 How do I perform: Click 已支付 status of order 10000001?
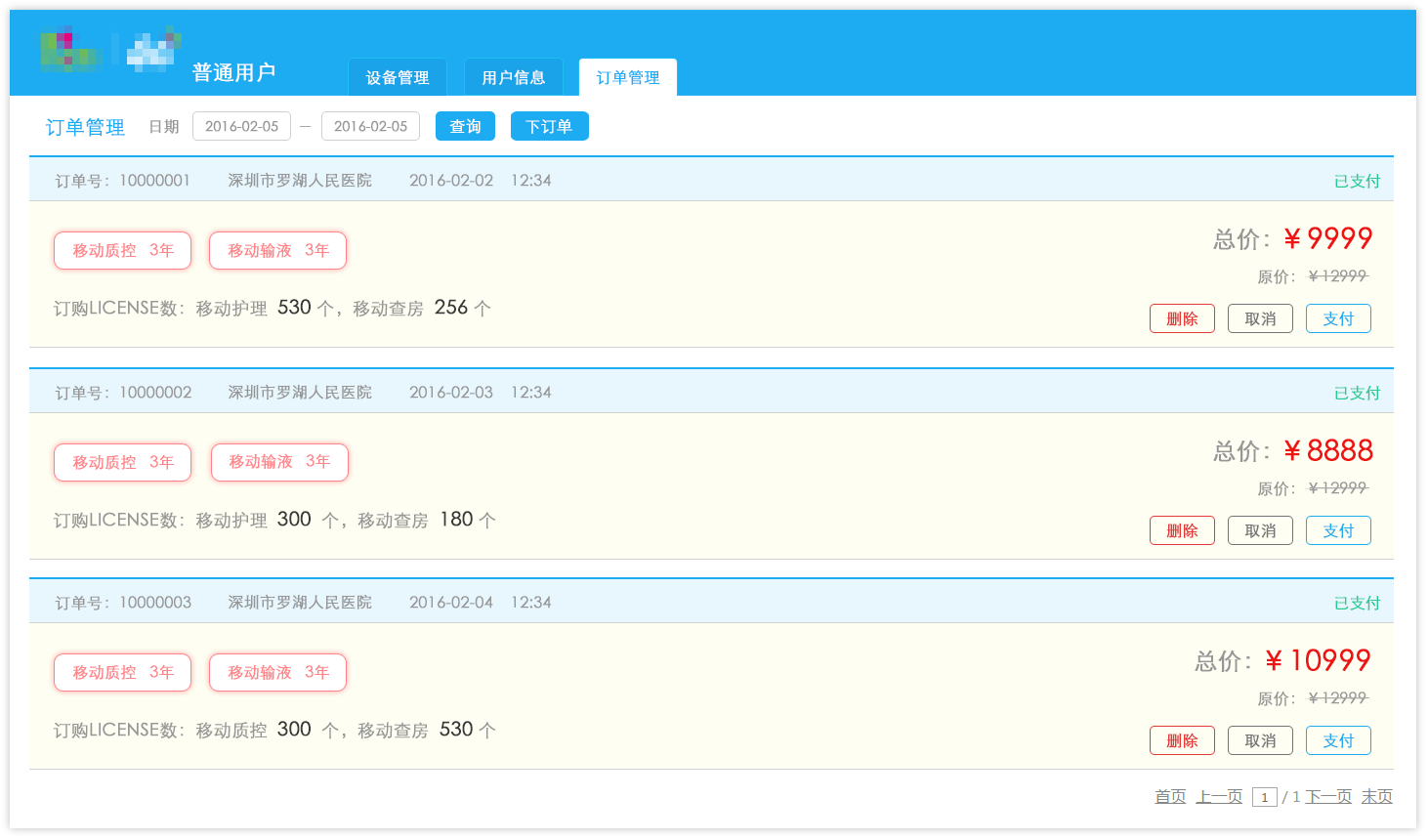pos(1357,181)
